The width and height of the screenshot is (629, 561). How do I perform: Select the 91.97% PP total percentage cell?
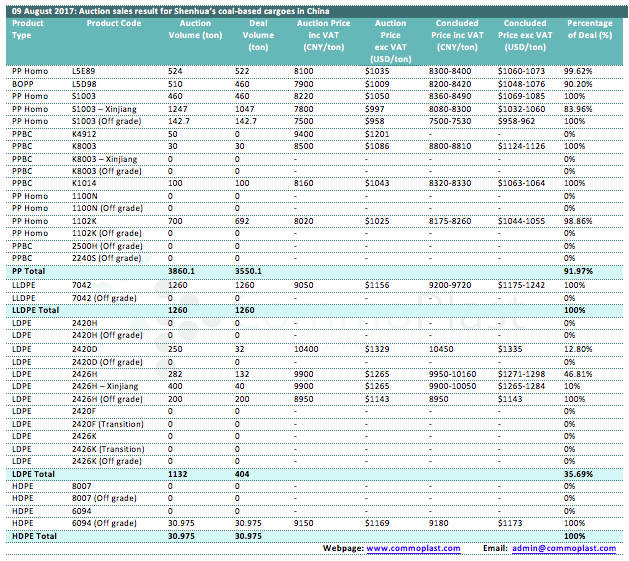[x=580, y=270]
